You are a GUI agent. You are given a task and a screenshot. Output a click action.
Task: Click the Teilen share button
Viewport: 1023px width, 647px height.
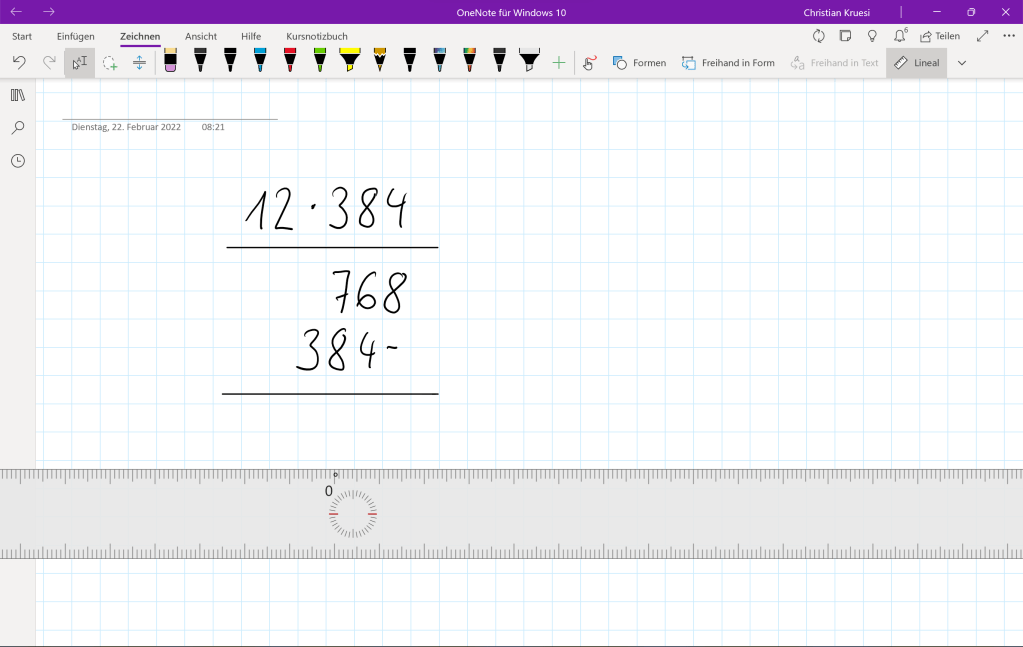940,36
